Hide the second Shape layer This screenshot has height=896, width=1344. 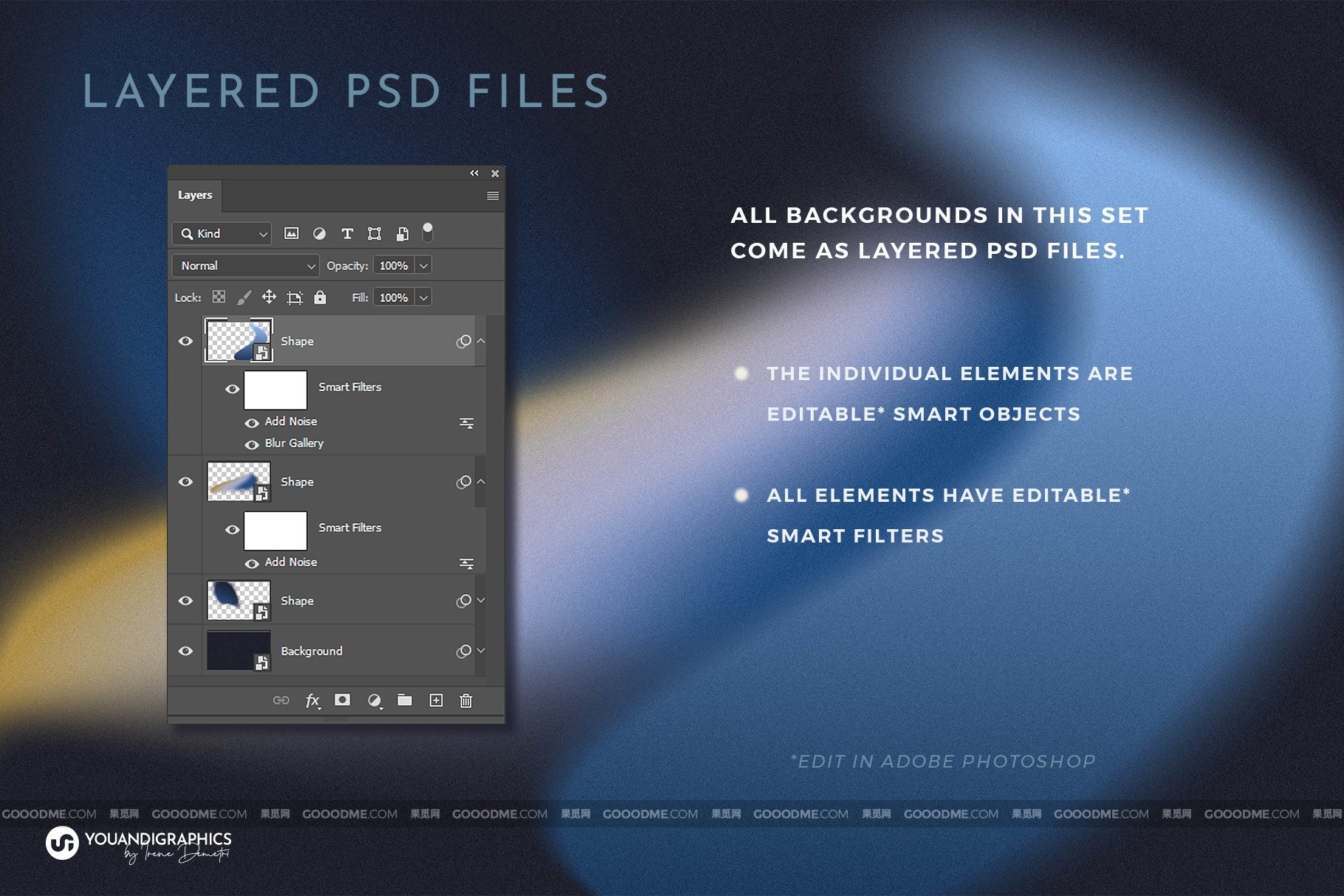tap(185, 481)
